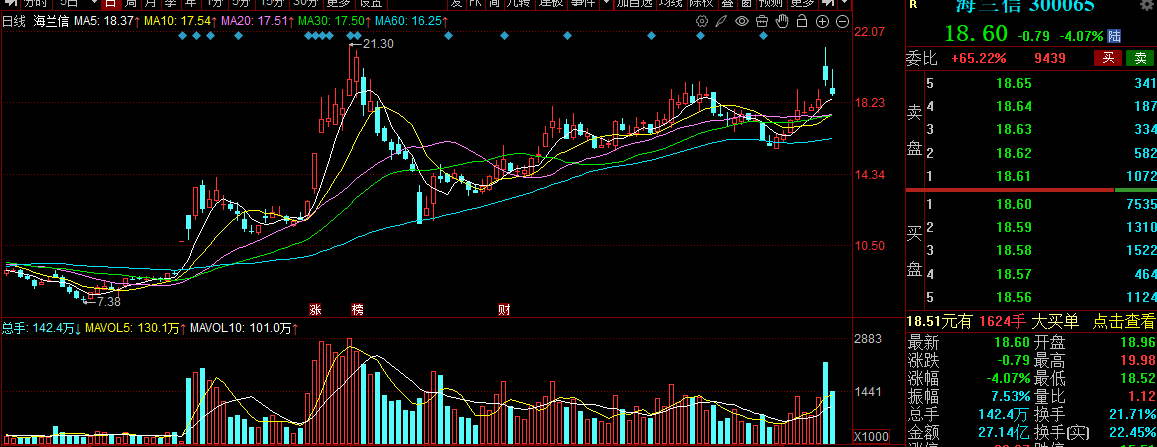
Task: Click the green 卖 sell button
Action: coord(1140,58)
